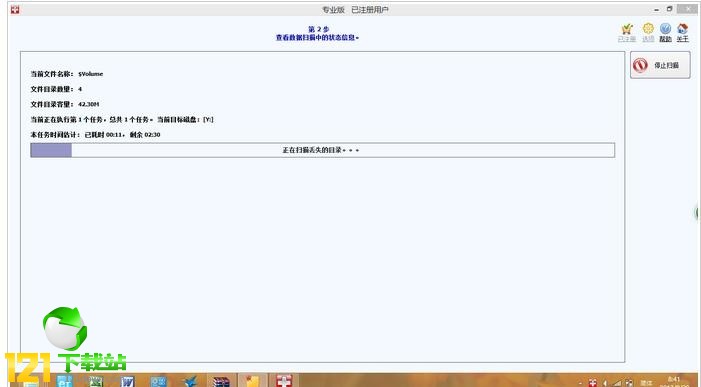Open the blue 'er' icon on taskbar
701x387 pixels.
point(64,381)
